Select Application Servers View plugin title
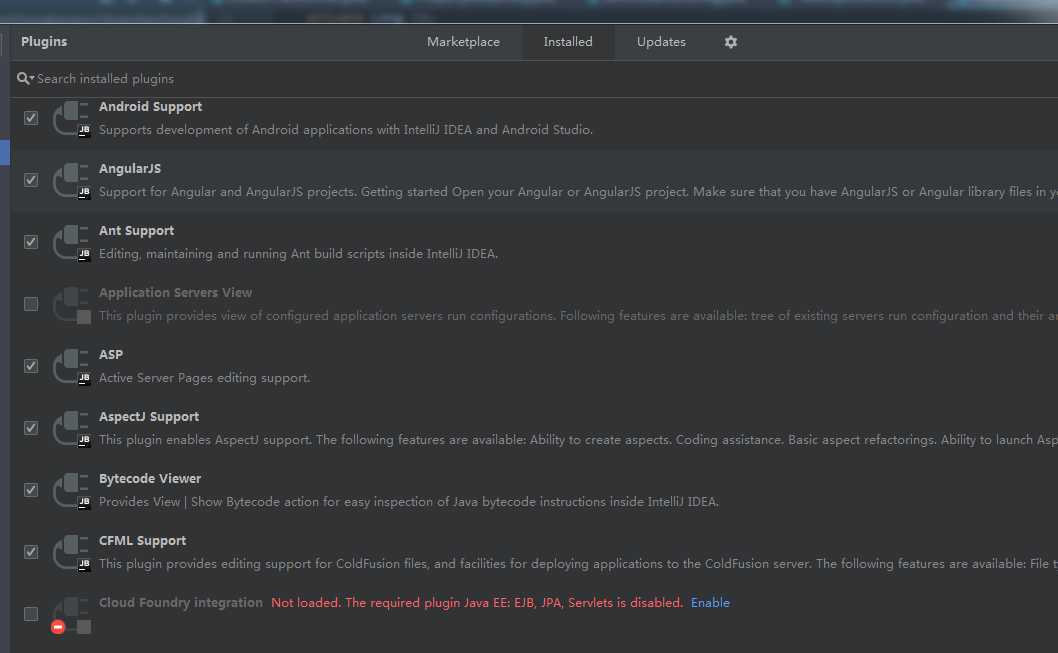Viewport: 1058px width, 653px height. pos(175,293)
